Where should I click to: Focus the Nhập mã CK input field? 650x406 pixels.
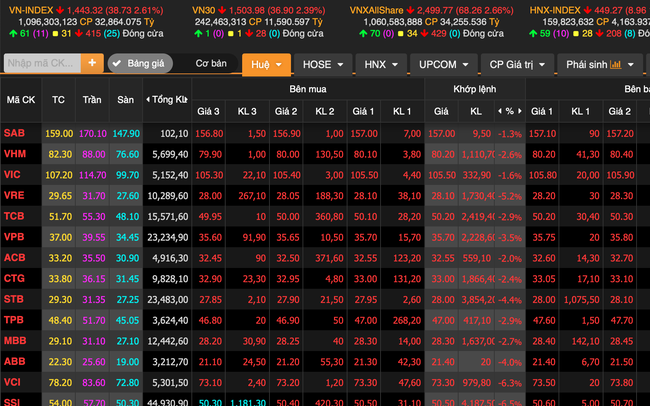coord(42,63)
